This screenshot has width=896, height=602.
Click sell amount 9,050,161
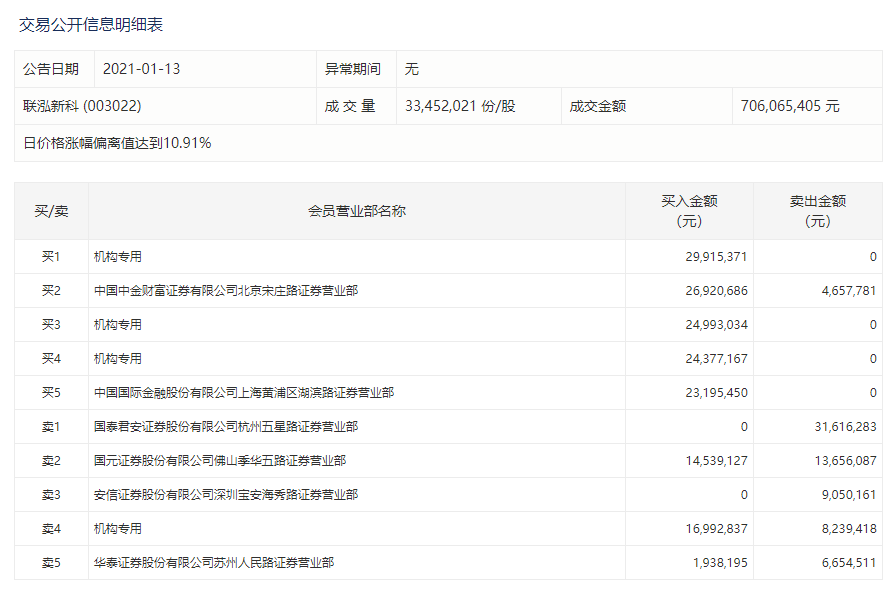pos(849,495)
